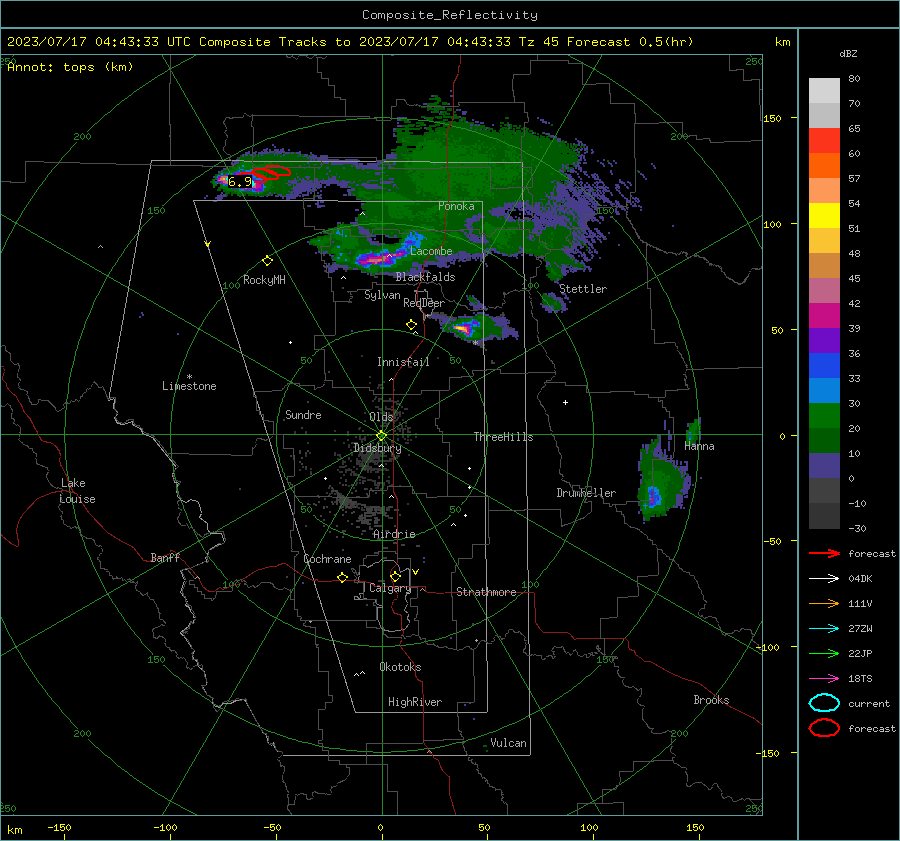Viewport: 900px width, 841px height.
Task: Click the yellow diamond marker above Calgary
Action: point(395,576)
